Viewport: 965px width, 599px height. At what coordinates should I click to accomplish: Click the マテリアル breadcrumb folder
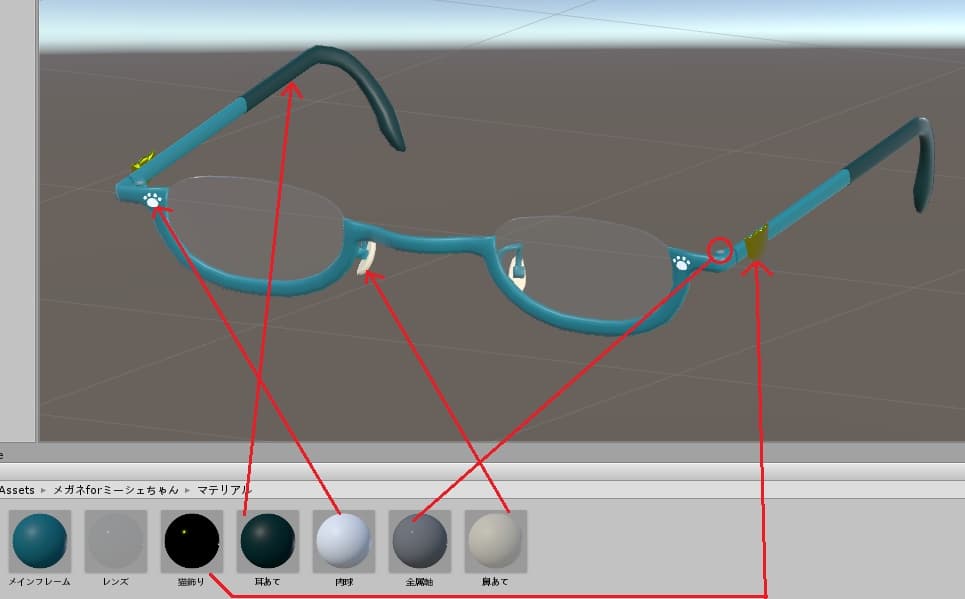point(225,490)
